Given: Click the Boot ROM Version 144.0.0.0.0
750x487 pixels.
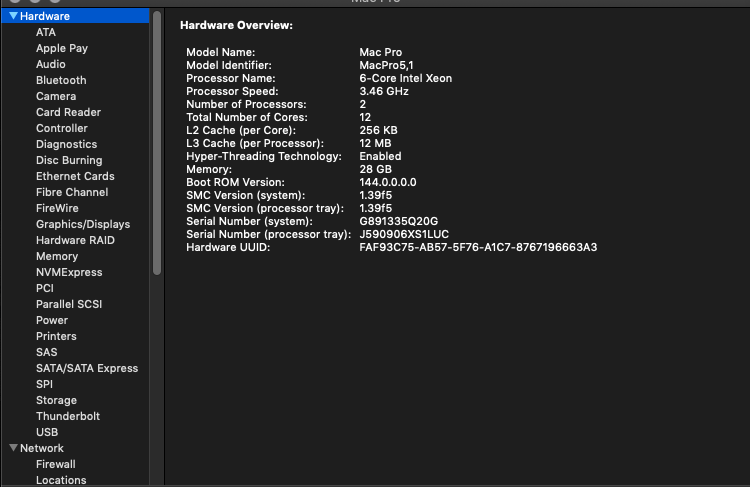Looking at the screenshot, I should pos(388,182).
